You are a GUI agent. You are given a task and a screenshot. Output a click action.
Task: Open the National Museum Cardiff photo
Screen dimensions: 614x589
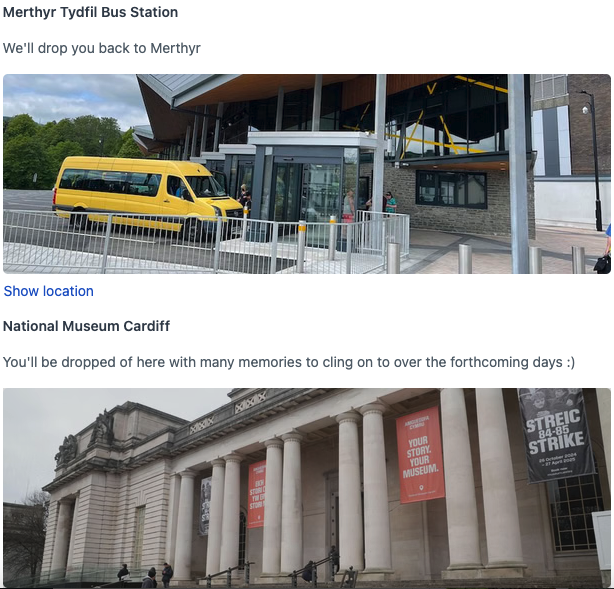[307, 488]
